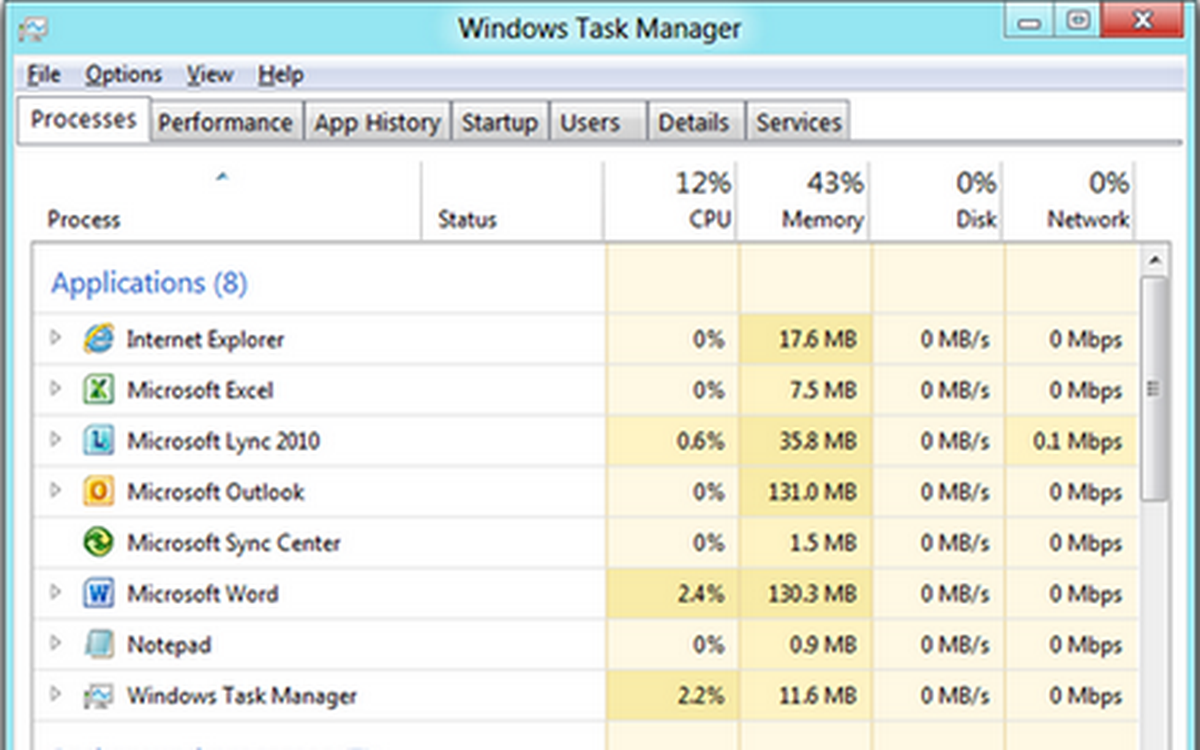Click the Microsoft Outlook icon
The image size is (1200, 750).
pyautogui.click(x=98, y=492)
